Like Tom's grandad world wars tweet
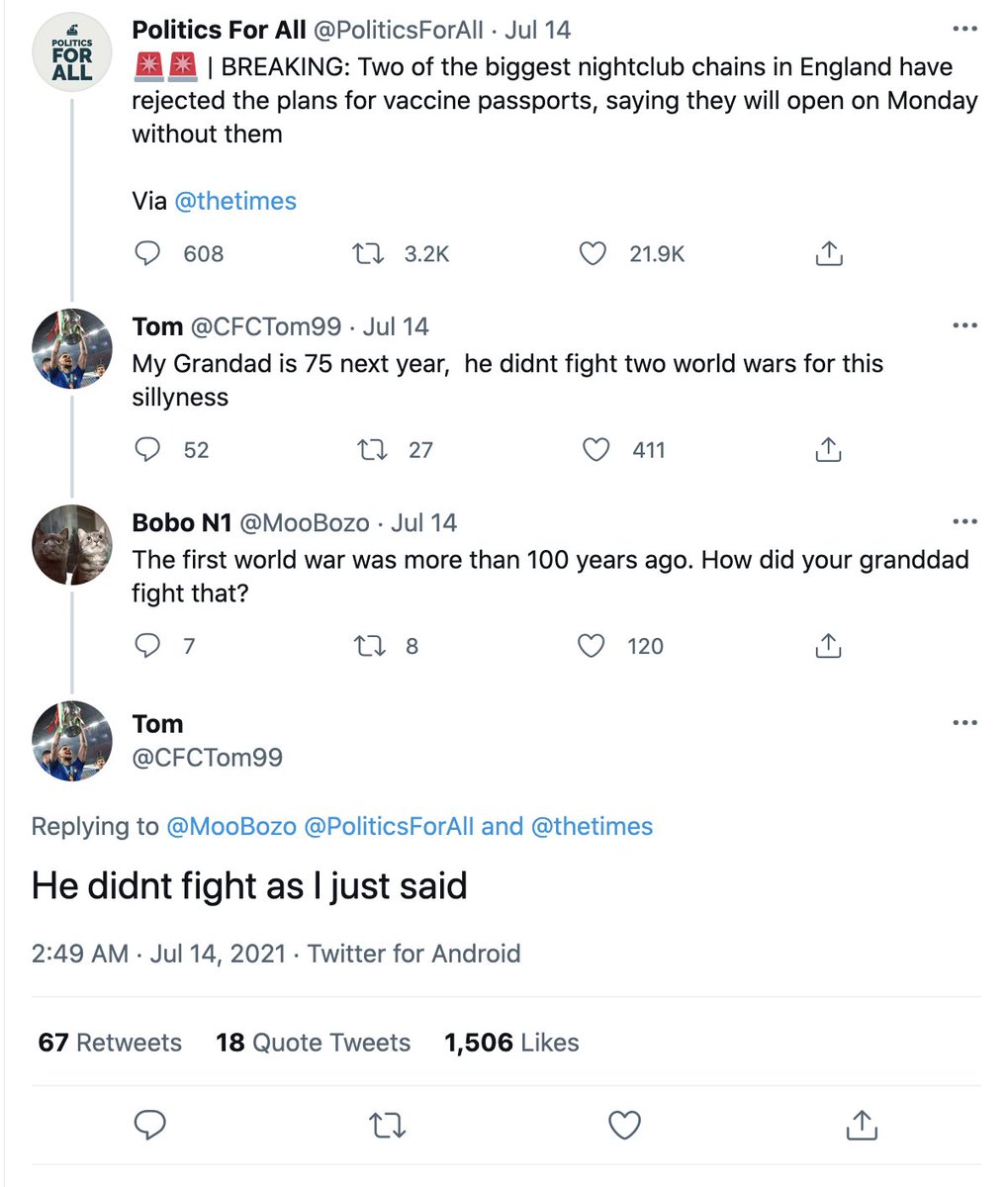 596,450
